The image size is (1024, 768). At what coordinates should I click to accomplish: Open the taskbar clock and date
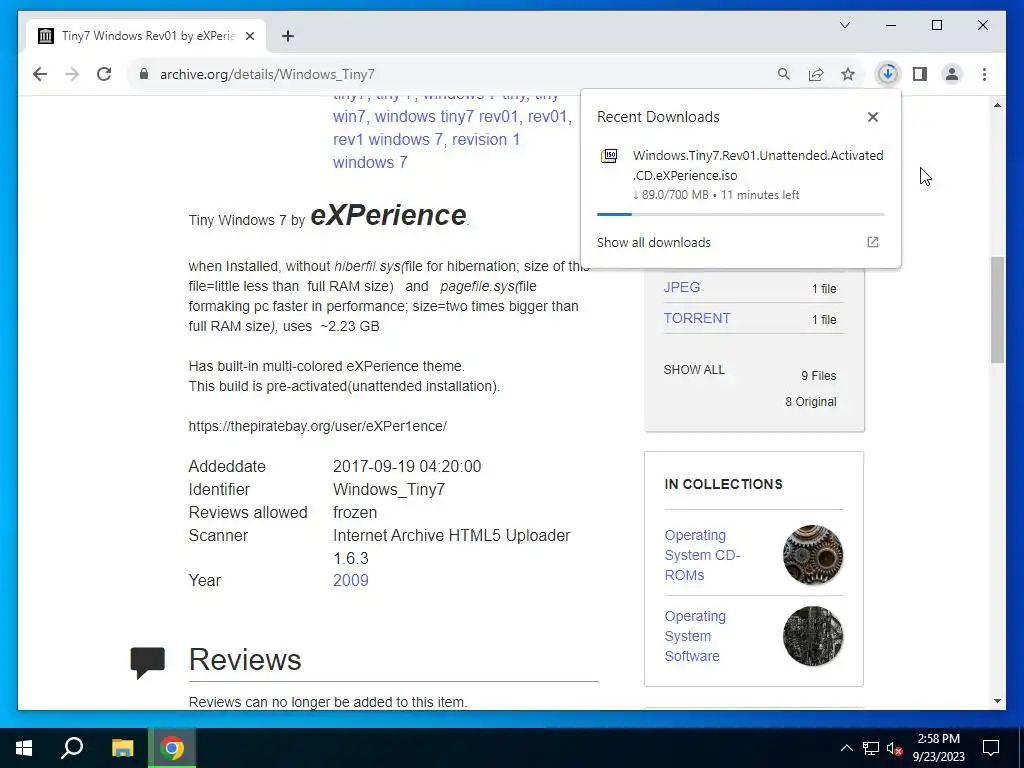[938, 748]
